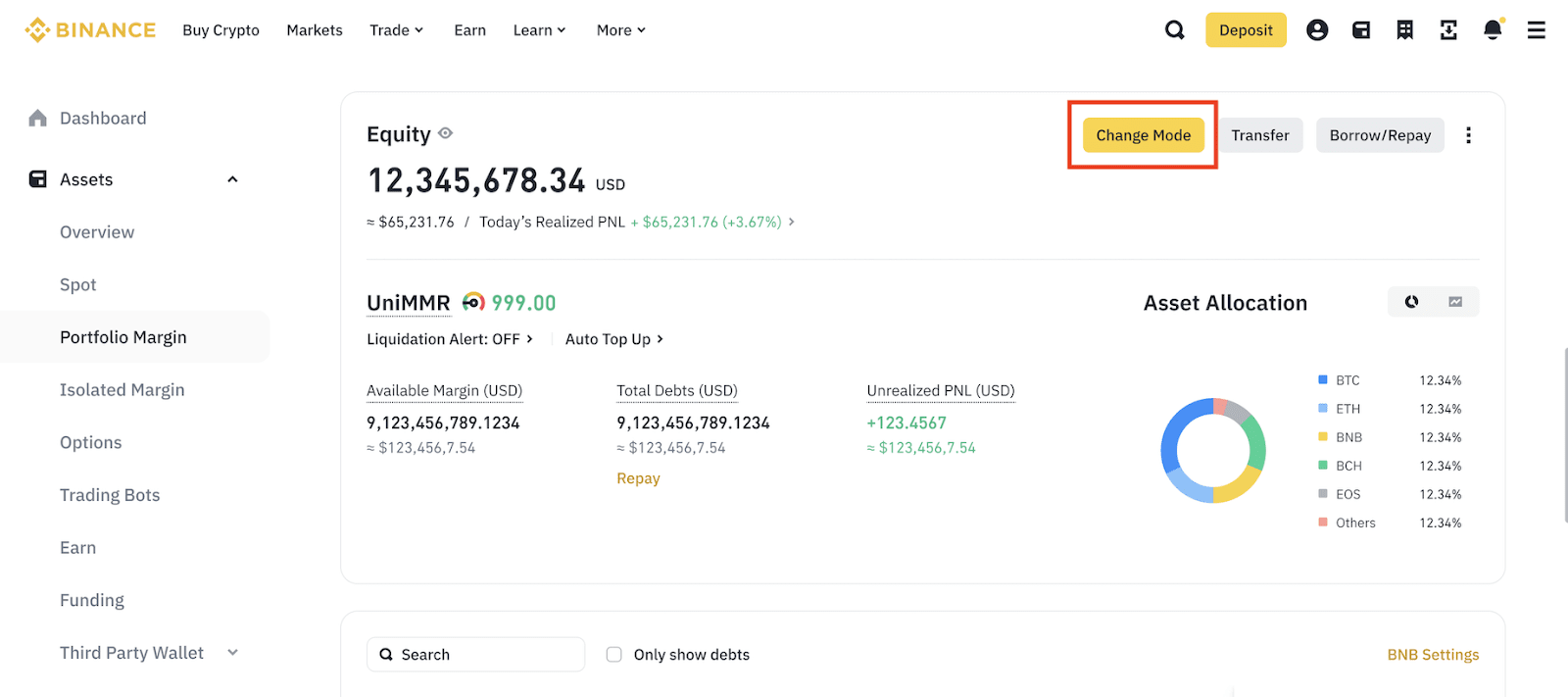This screenshot has width=1568, height=697.
Task: Open Liquidation Alert: OFF settings
Action: click(450, 339)
